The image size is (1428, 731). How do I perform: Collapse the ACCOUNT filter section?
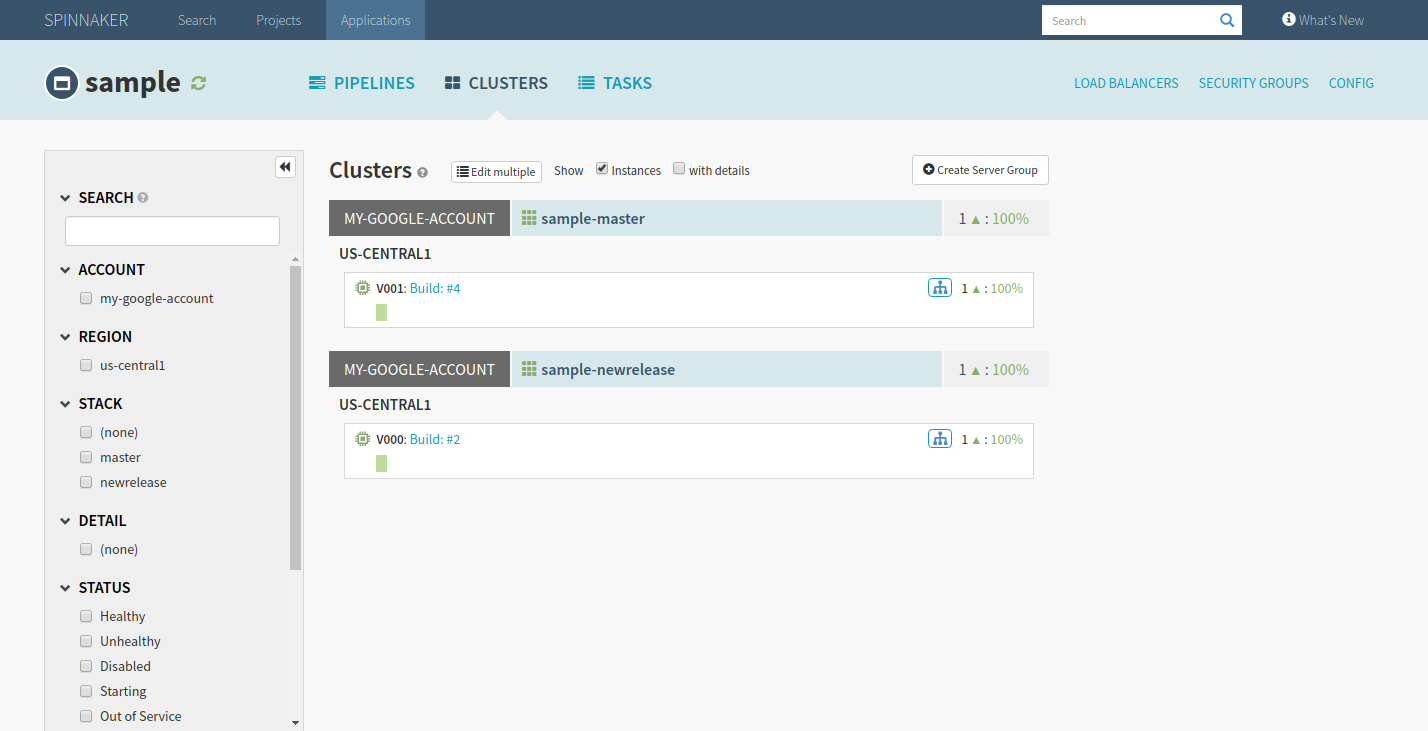66,270
